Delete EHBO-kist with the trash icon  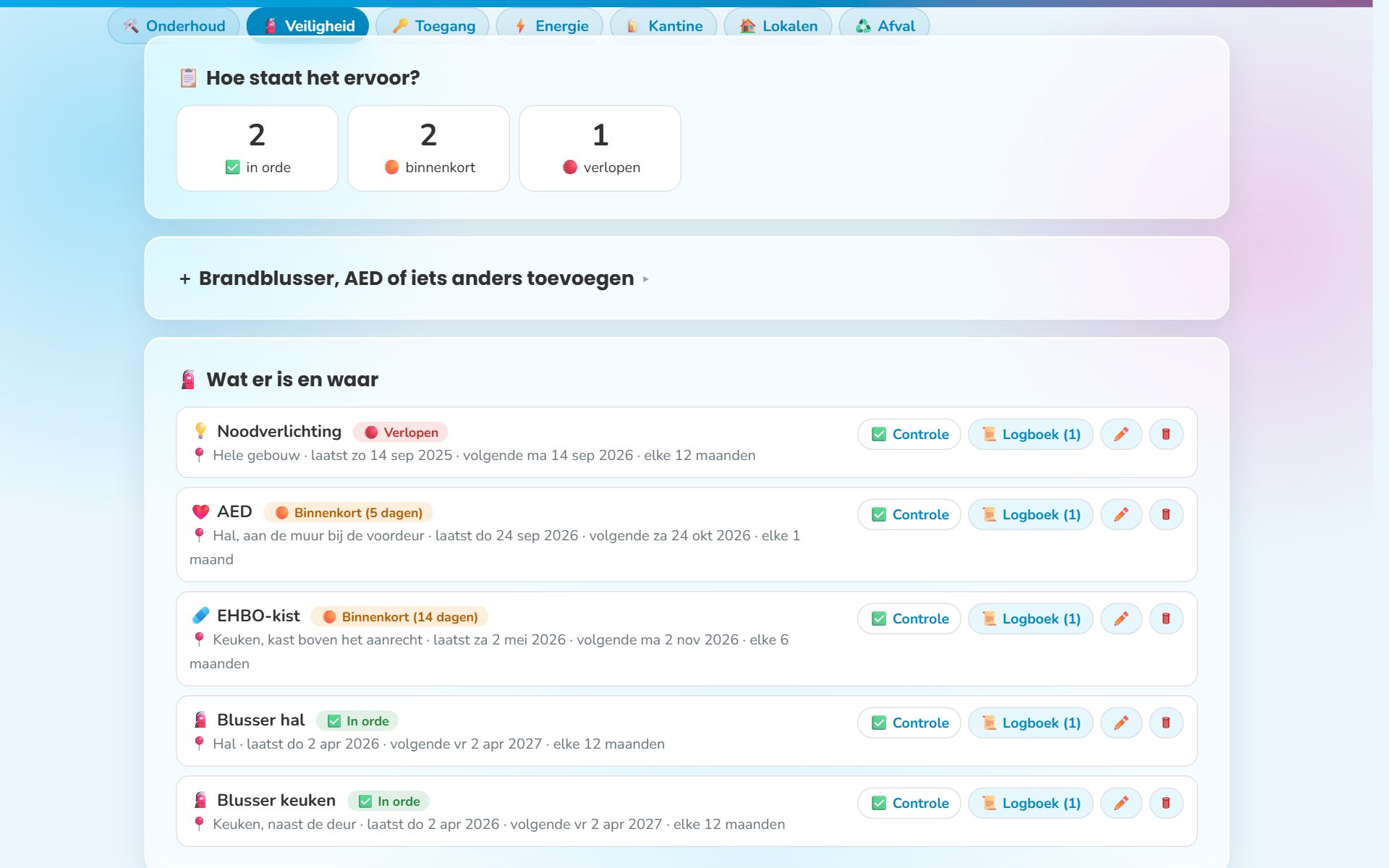coord(1165,618)
